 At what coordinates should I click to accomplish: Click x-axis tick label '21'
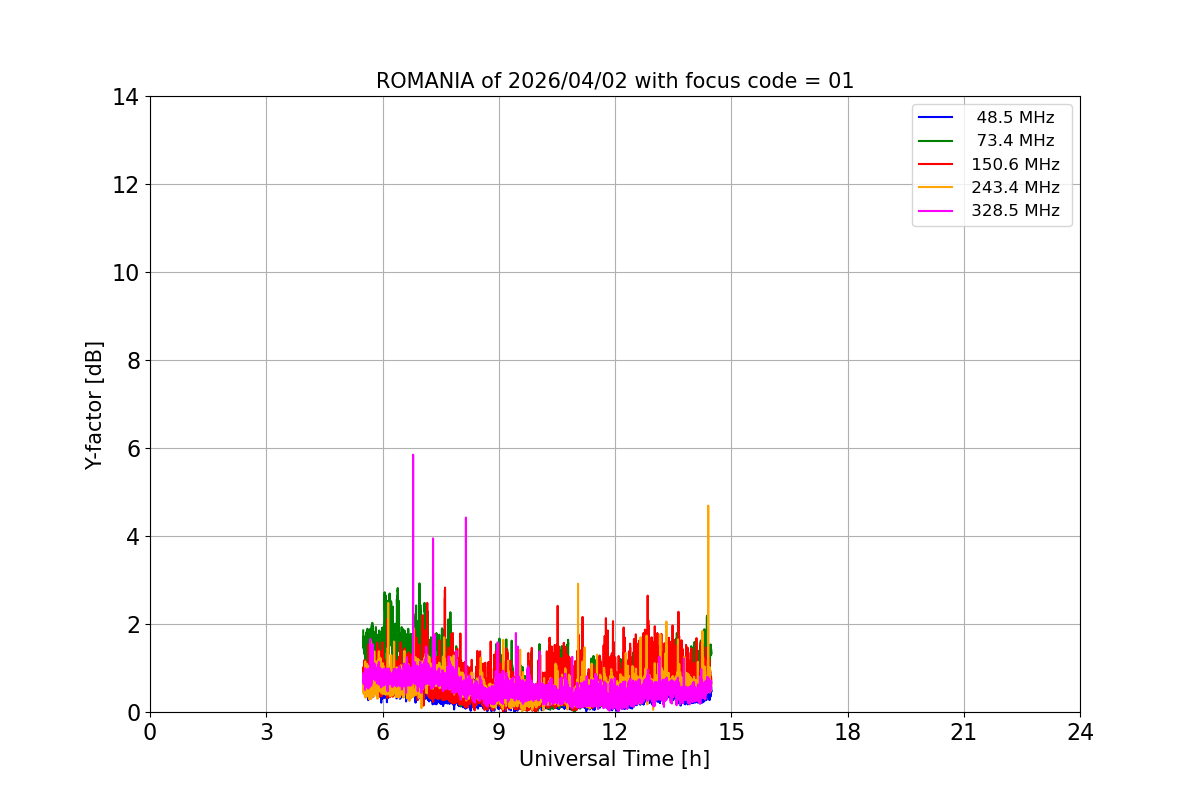964,732
